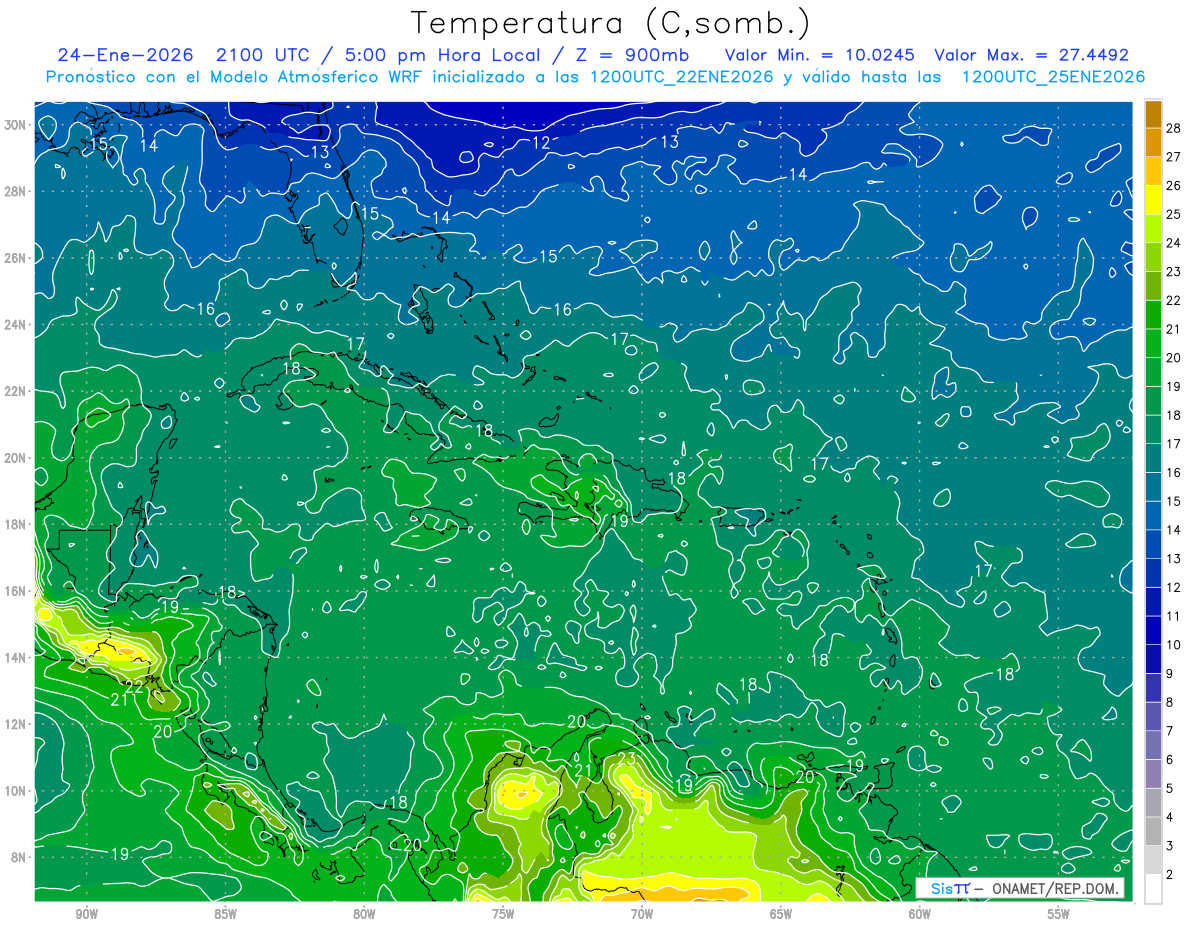
Task: Click the 65W longitude axis label
Action: click(780, 914)
